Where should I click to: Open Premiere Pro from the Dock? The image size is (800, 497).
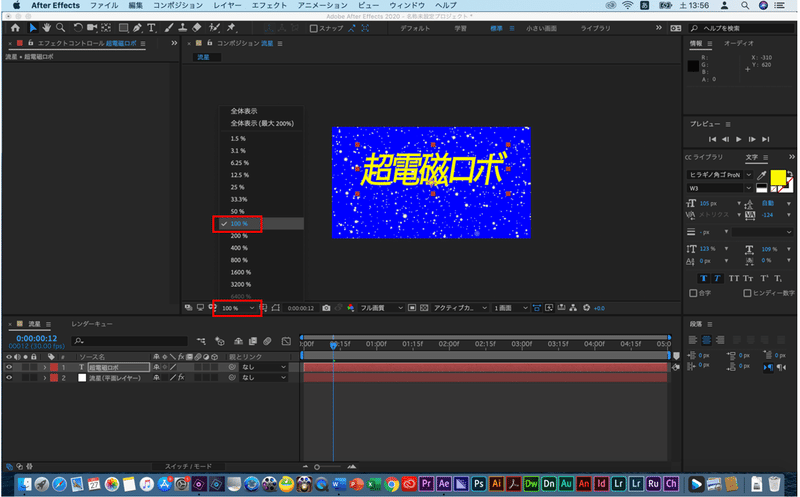427,483
